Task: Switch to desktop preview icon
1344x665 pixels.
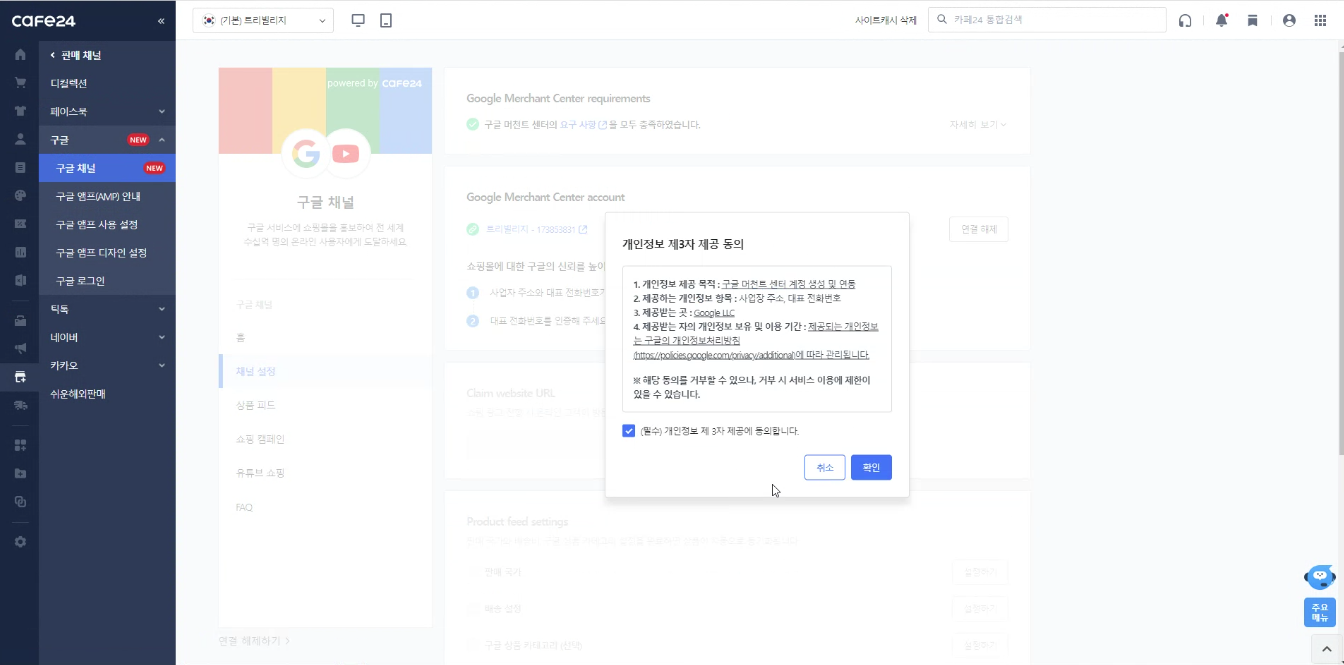Action: [359, 20]
